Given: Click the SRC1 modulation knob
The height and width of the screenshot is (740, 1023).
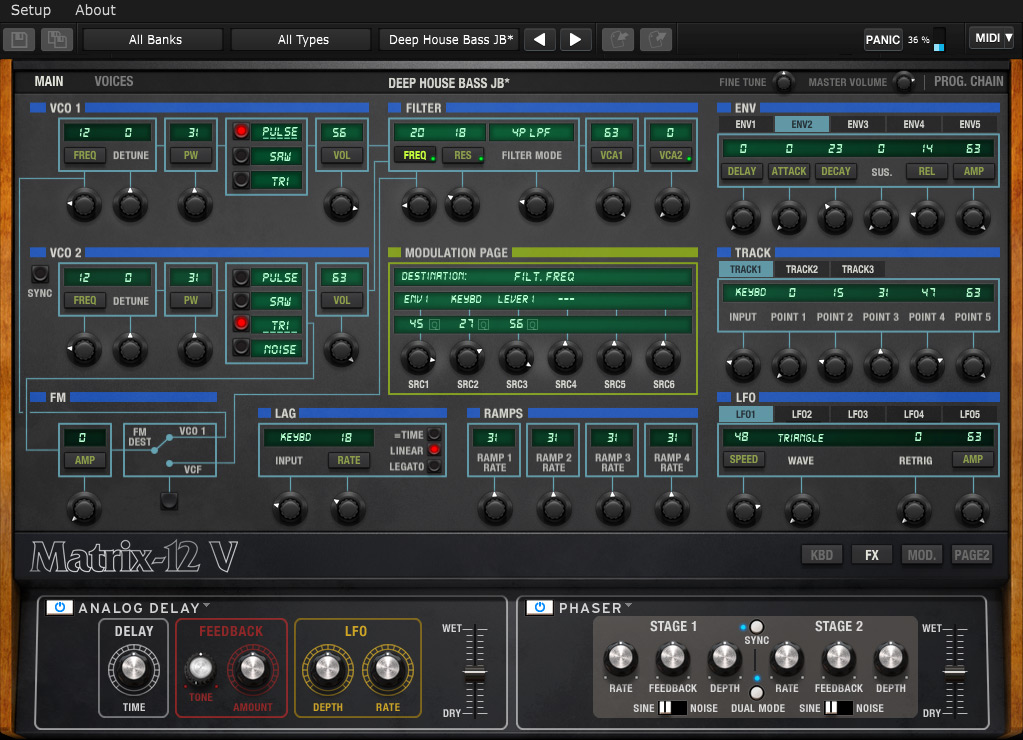Looking at the screenshot, I should [x=418, y=358].
